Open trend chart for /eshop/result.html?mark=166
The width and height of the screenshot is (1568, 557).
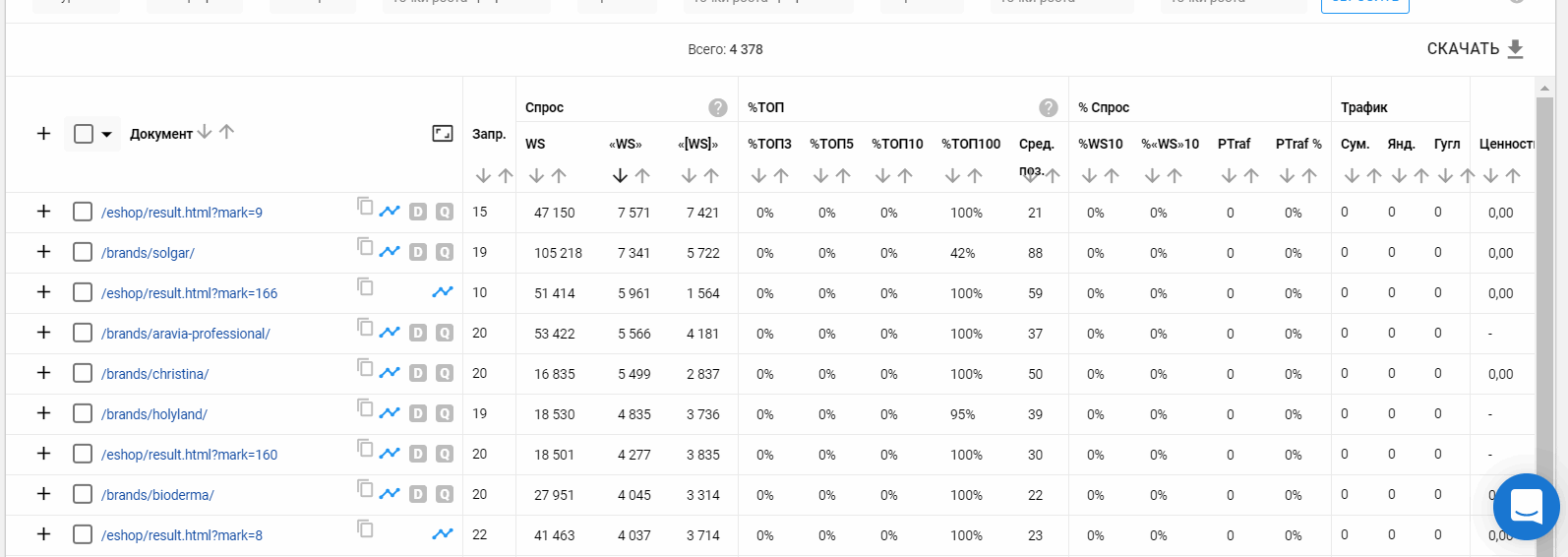[443, 292]
